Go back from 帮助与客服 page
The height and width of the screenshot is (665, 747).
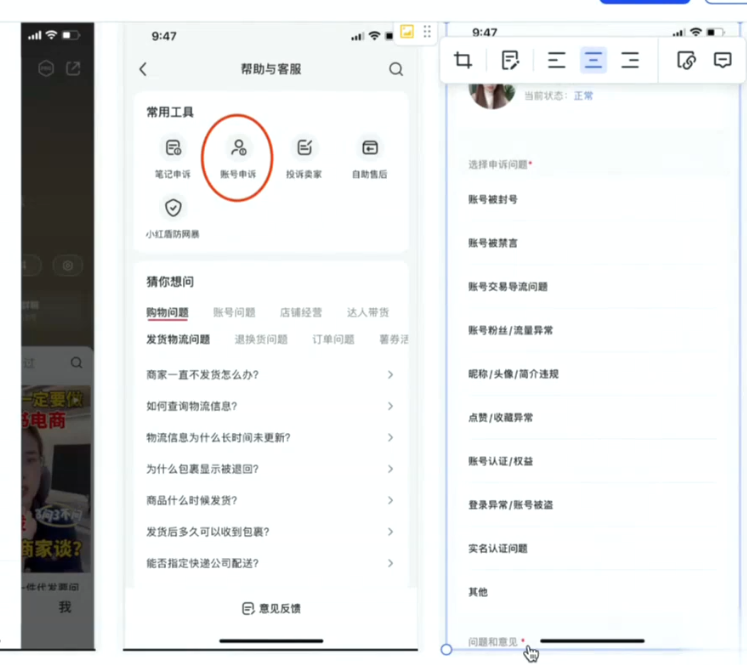click(x=143, y=69)
